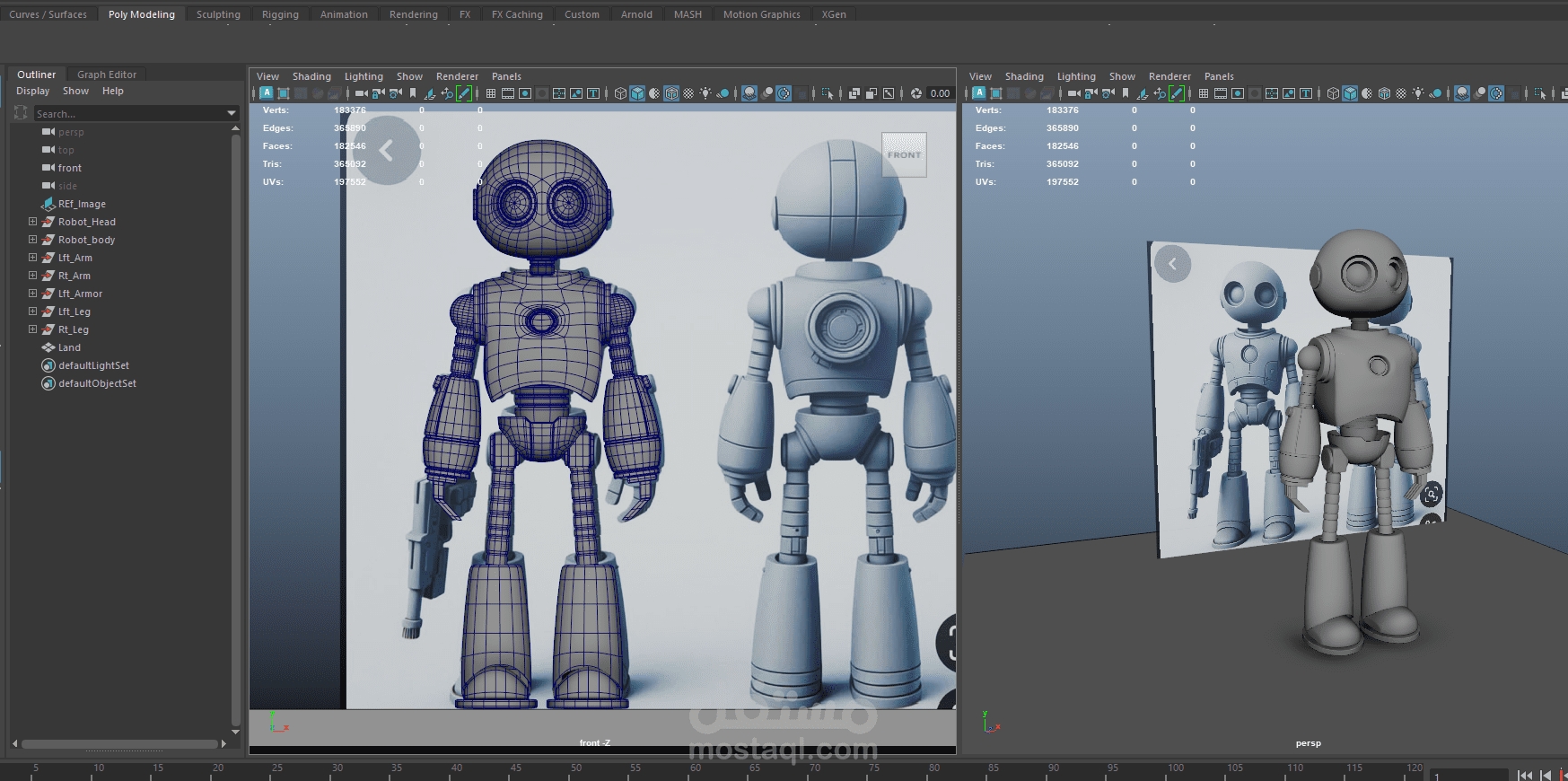Image resolution: width=1568 pixels, height=781 pixels.
Task: Open the Shading menu in front viewport
Action: 311,76
